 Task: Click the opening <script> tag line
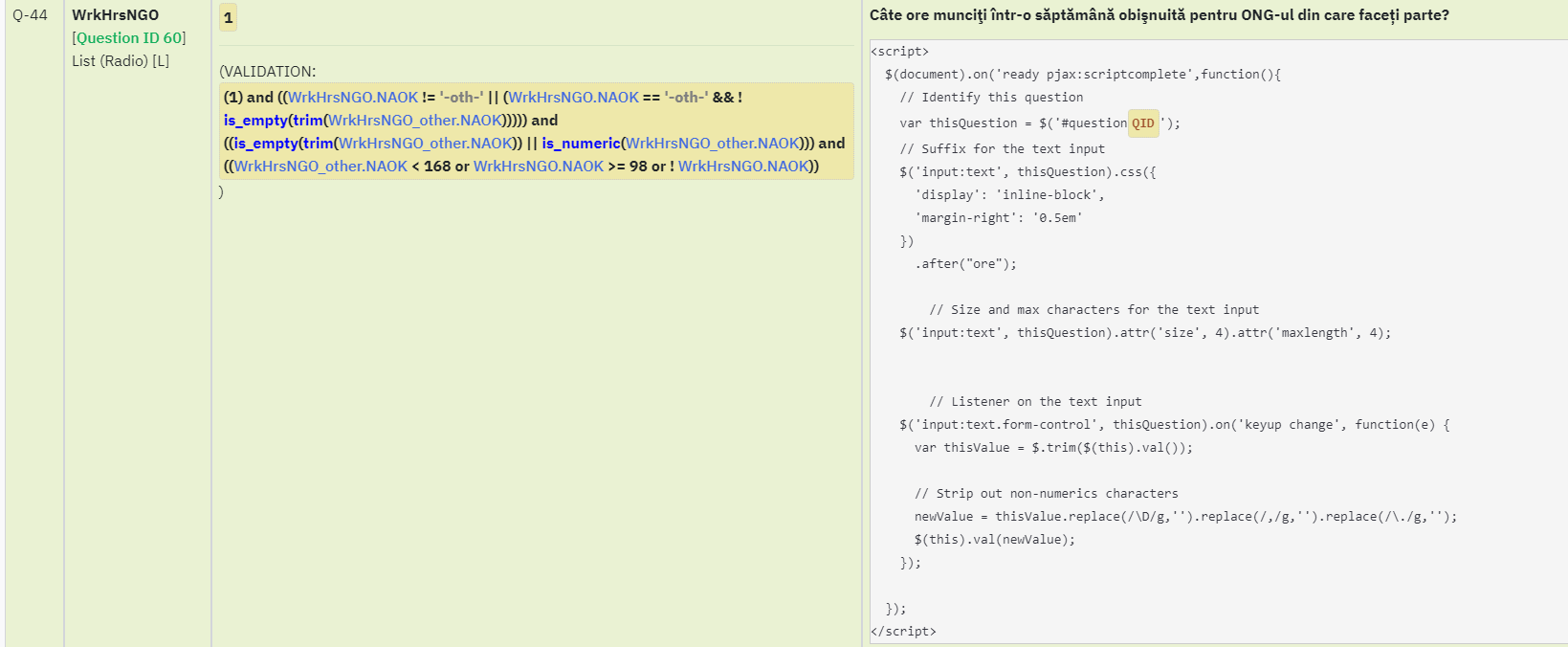point(899,52)
